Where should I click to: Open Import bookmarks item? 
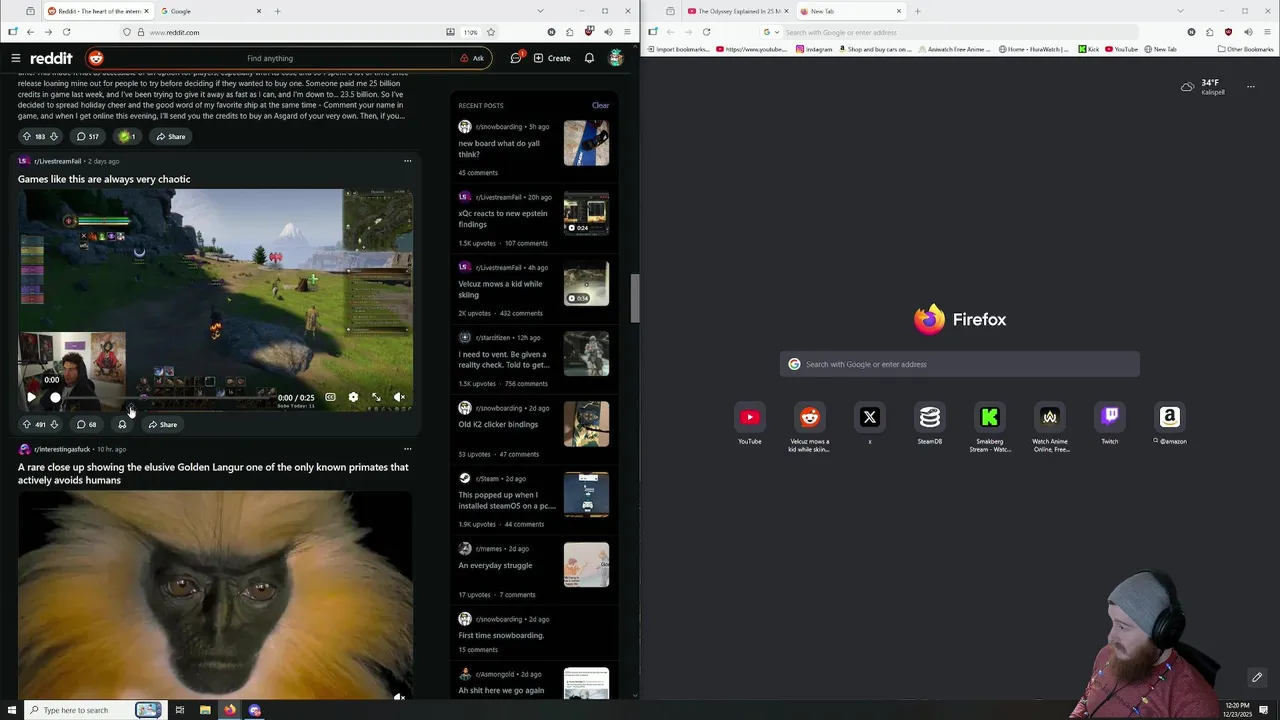[678, 49]
